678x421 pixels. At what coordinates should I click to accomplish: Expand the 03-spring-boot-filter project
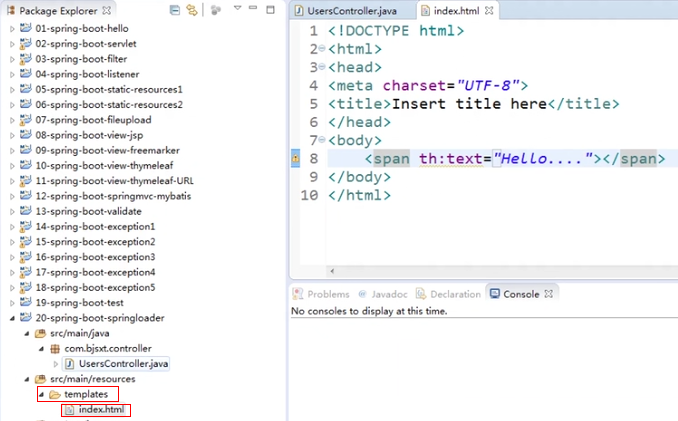(12, 59)
